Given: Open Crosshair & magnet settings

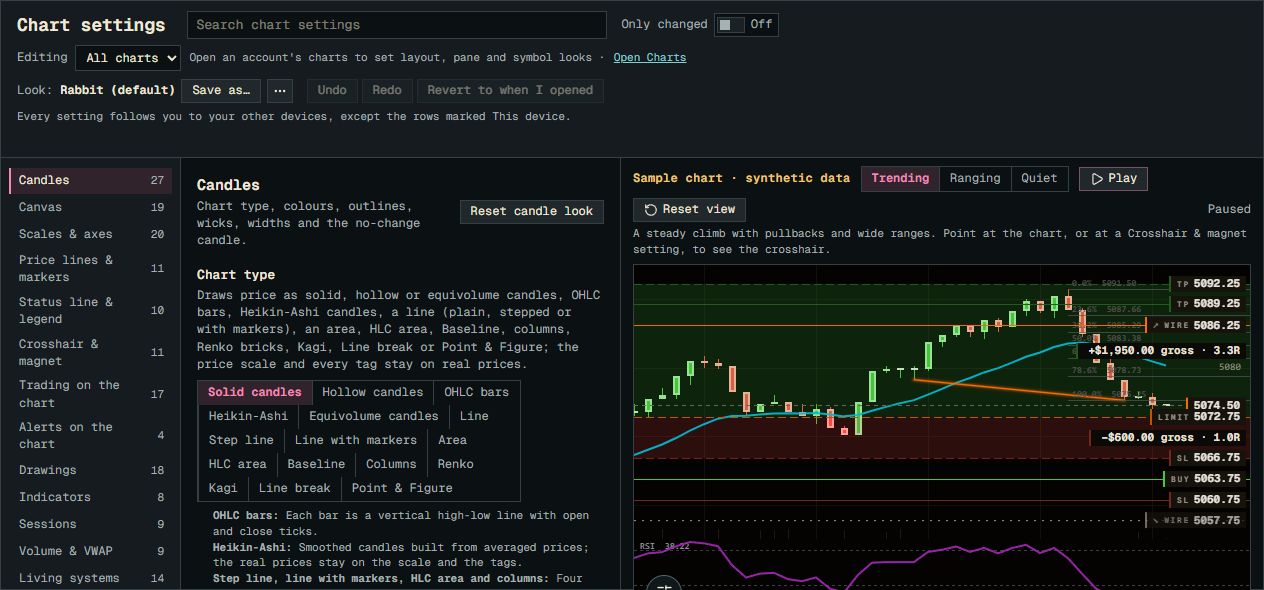Looking at the screenshot, I should 91,352.
